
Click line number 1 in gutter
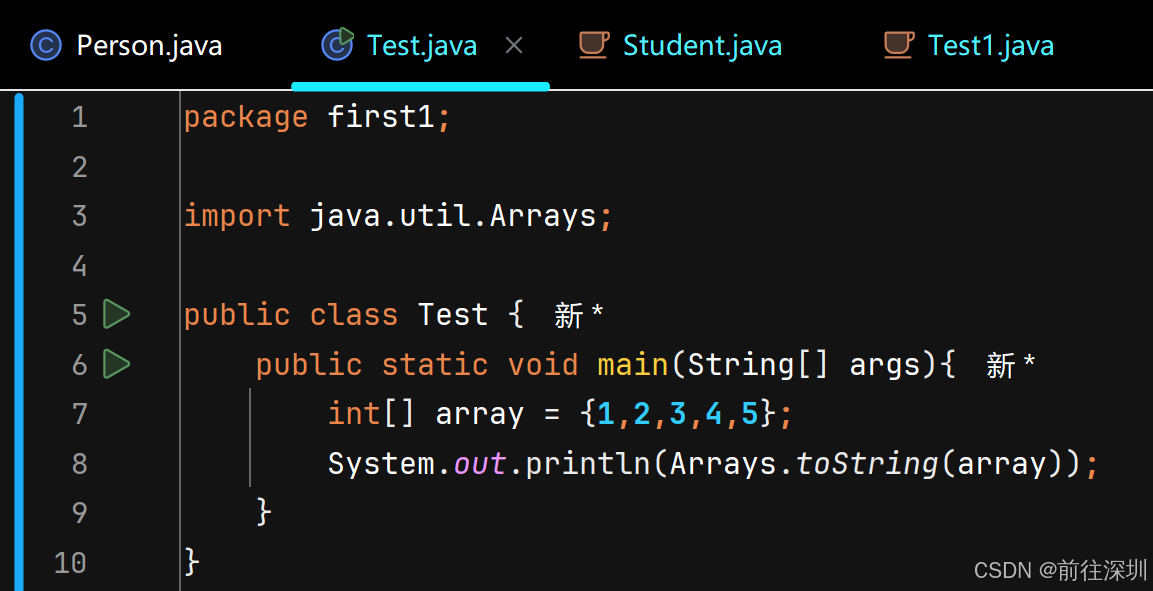[x=79, y=118]
